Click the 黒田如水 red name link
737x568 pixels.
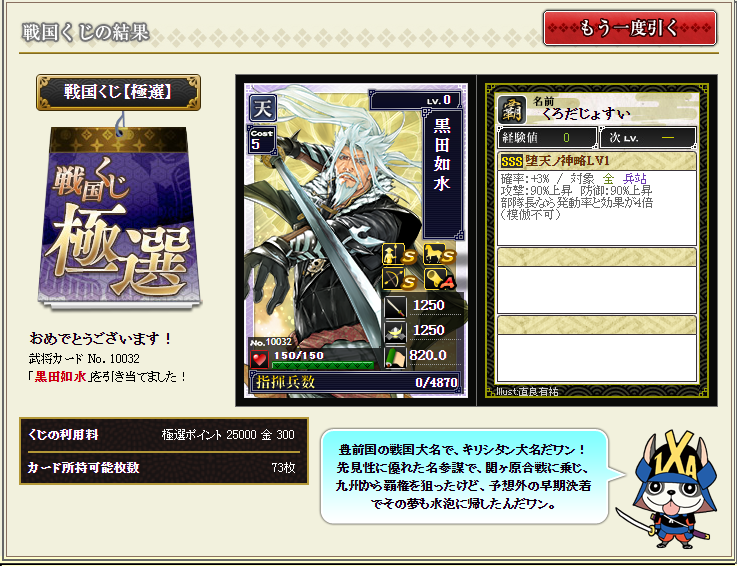pos(60,377)
